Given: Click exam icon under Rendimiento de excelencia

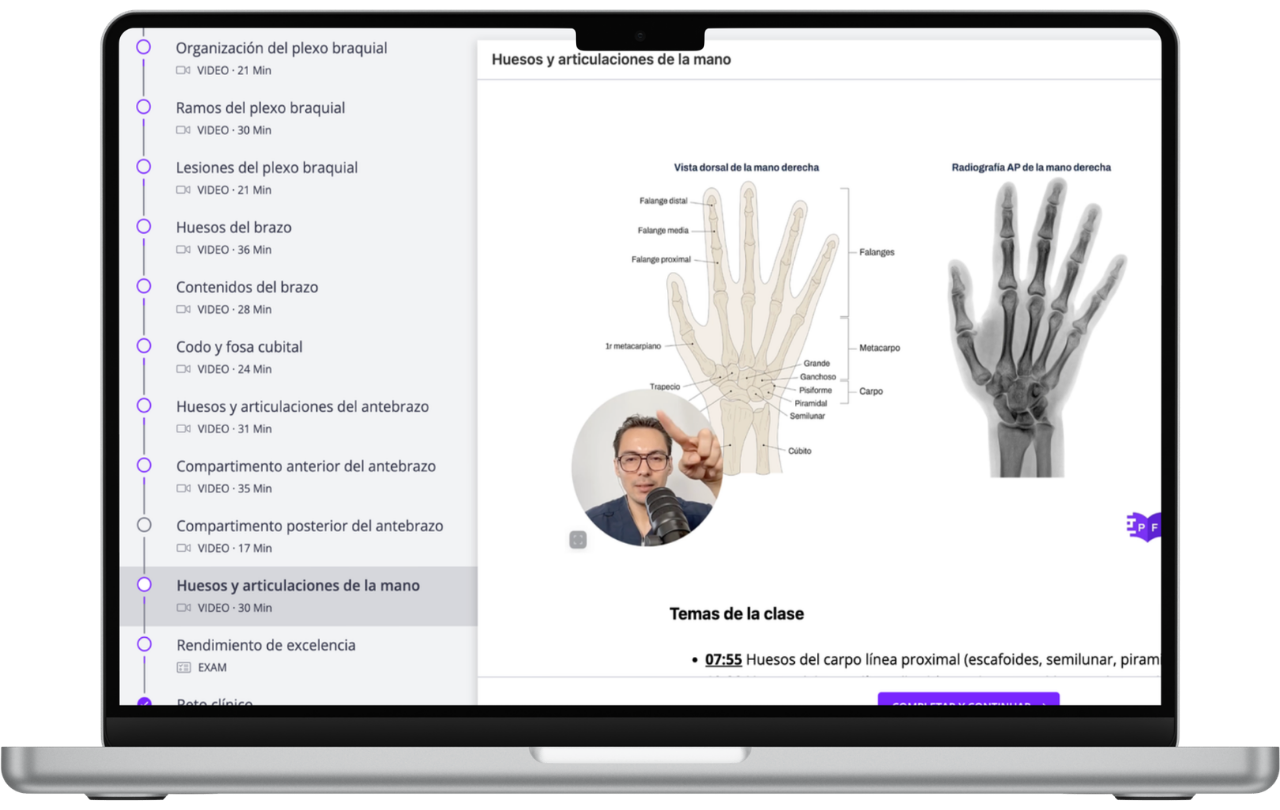Looking at the screenshot, I should point(183,667).
